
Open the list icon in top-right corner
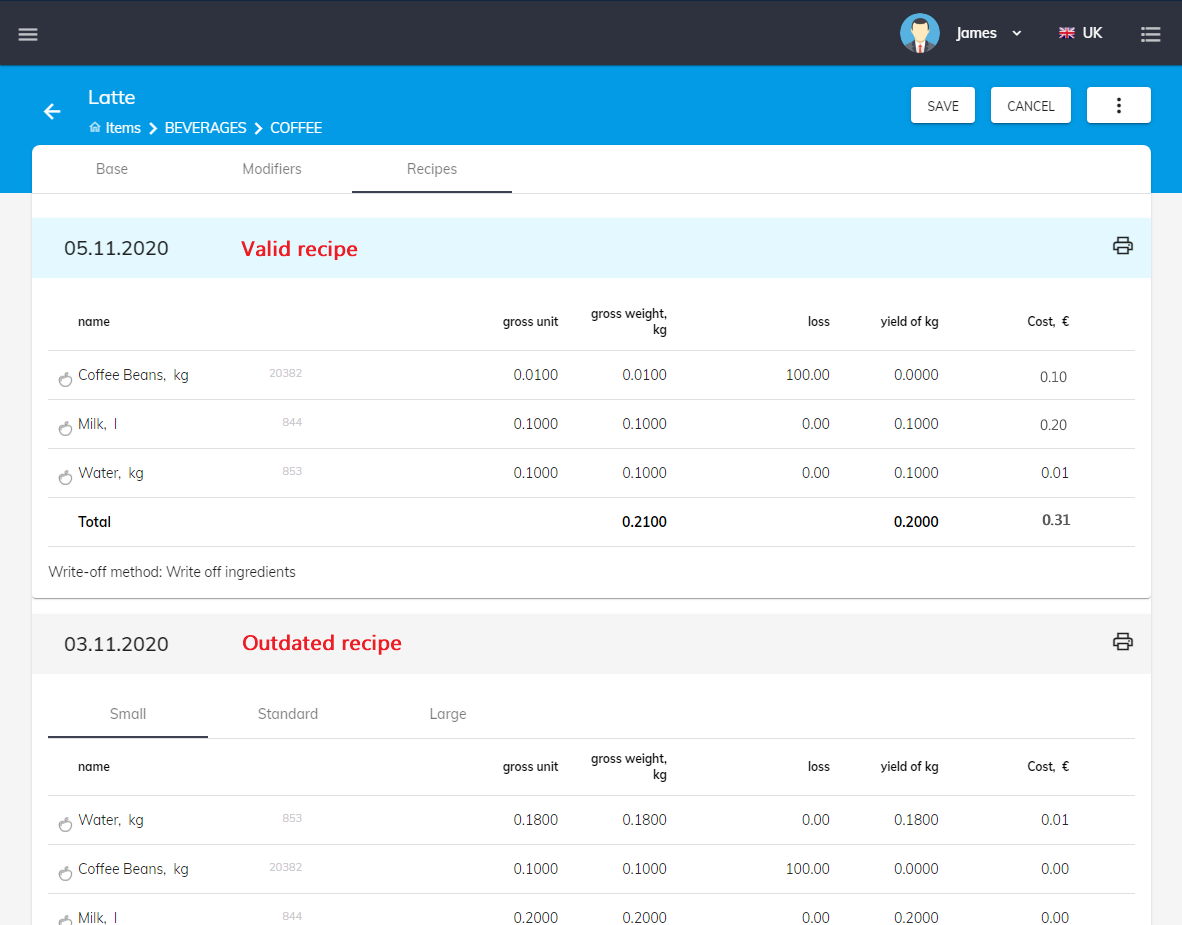1150,34
